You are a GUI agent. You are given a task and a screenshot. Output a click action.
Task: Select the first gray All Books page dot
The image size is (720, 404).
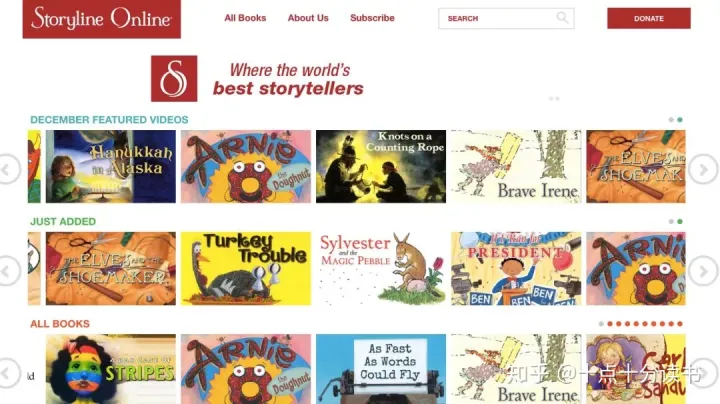[x=601, y=324]
